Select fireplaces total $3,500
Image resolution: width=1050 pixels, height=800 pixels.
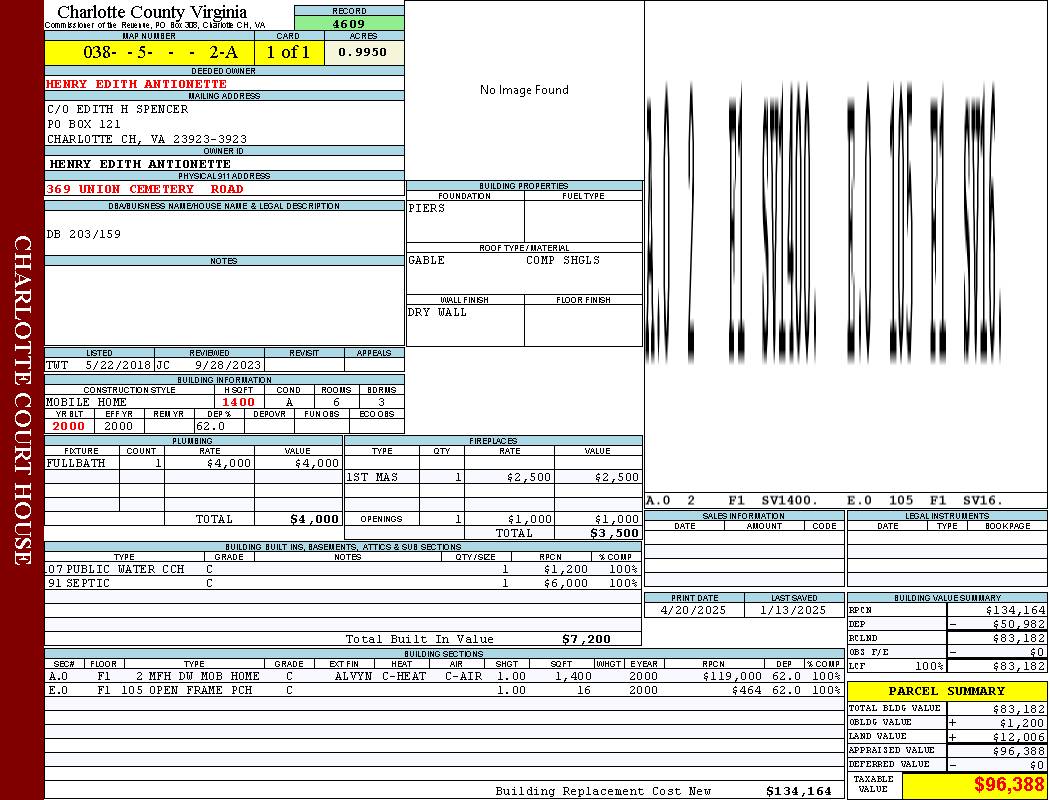click(614, 534)
